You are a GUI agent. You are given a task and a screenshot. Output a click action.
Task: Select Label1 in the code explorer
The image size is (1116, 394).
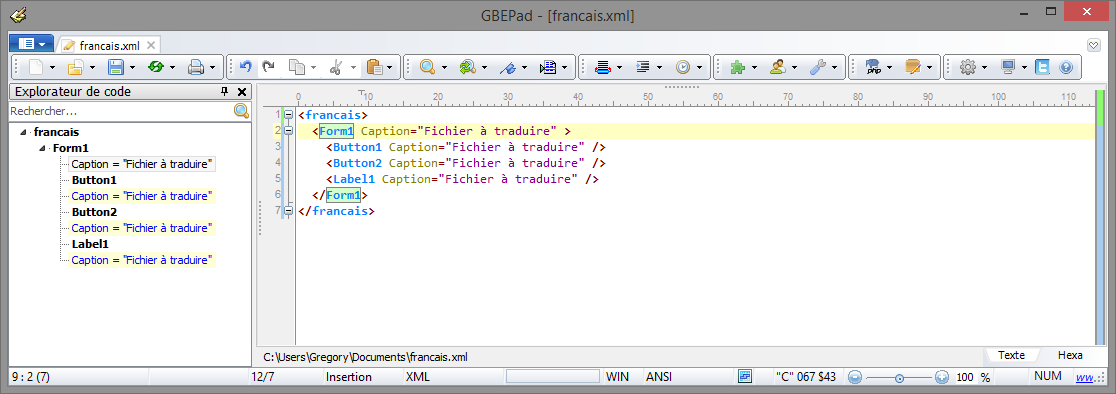[89, 244]
